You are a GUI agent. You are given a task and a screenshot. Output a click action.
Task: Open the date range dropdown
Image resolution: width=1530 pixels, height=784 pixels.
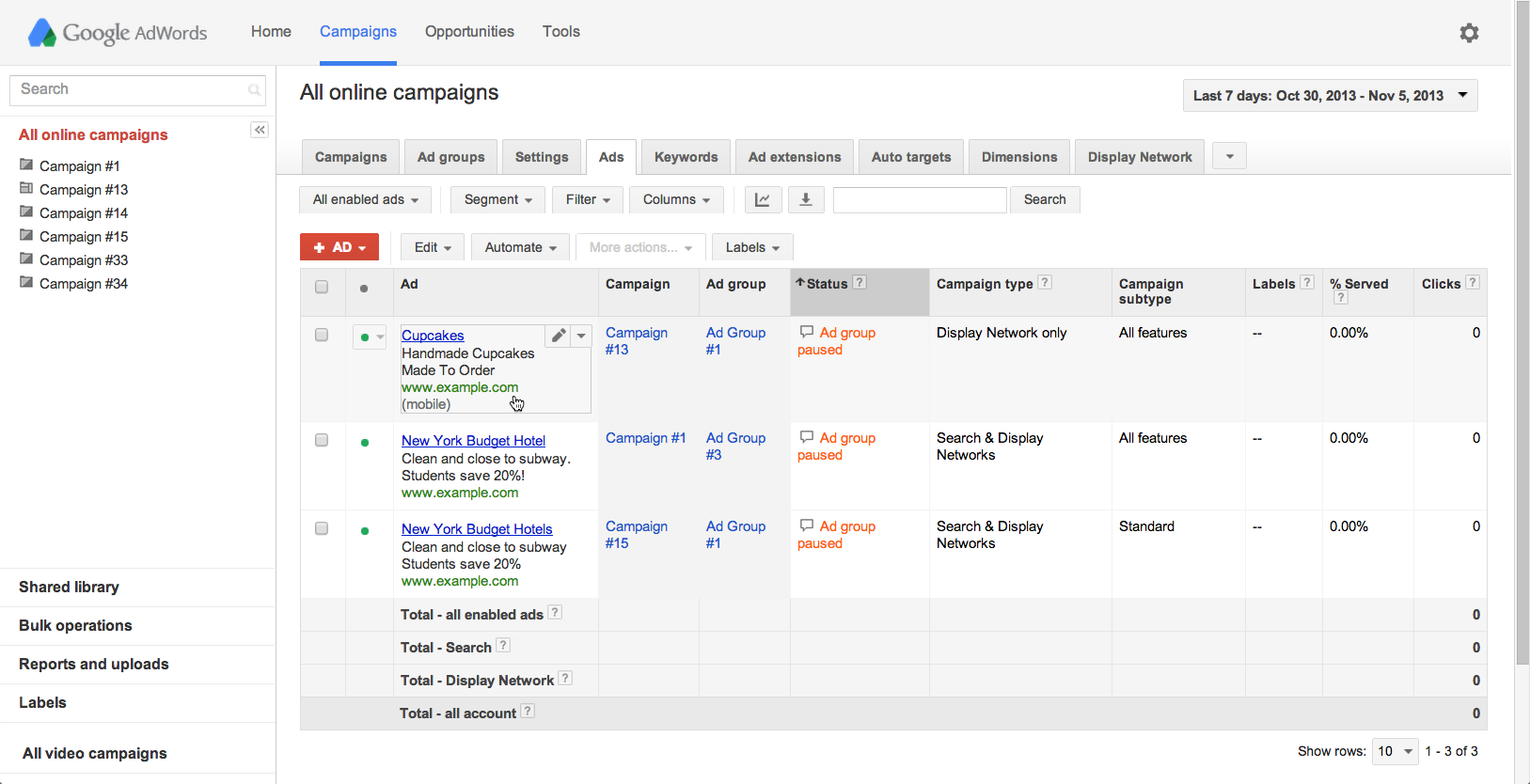[x=1330, y=96]
